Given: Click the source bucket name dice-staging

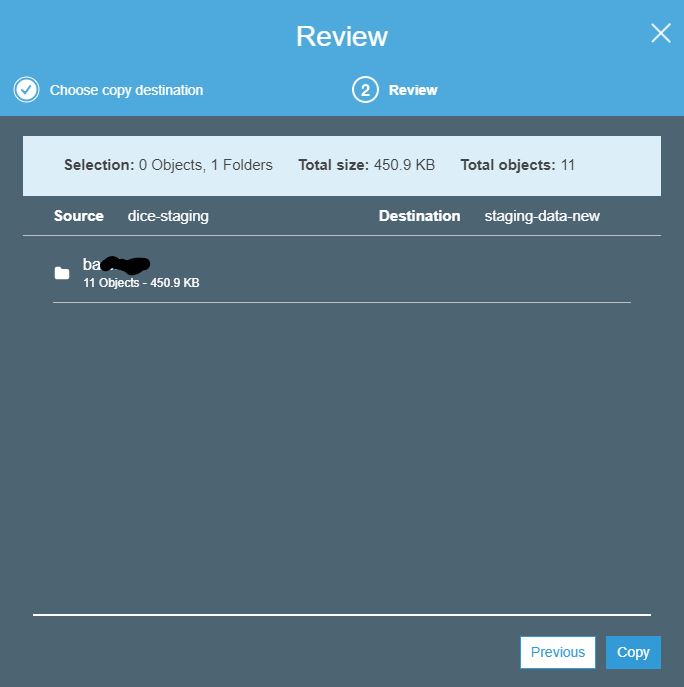Looking at the screenshot, I should click(x=168, y=216).
